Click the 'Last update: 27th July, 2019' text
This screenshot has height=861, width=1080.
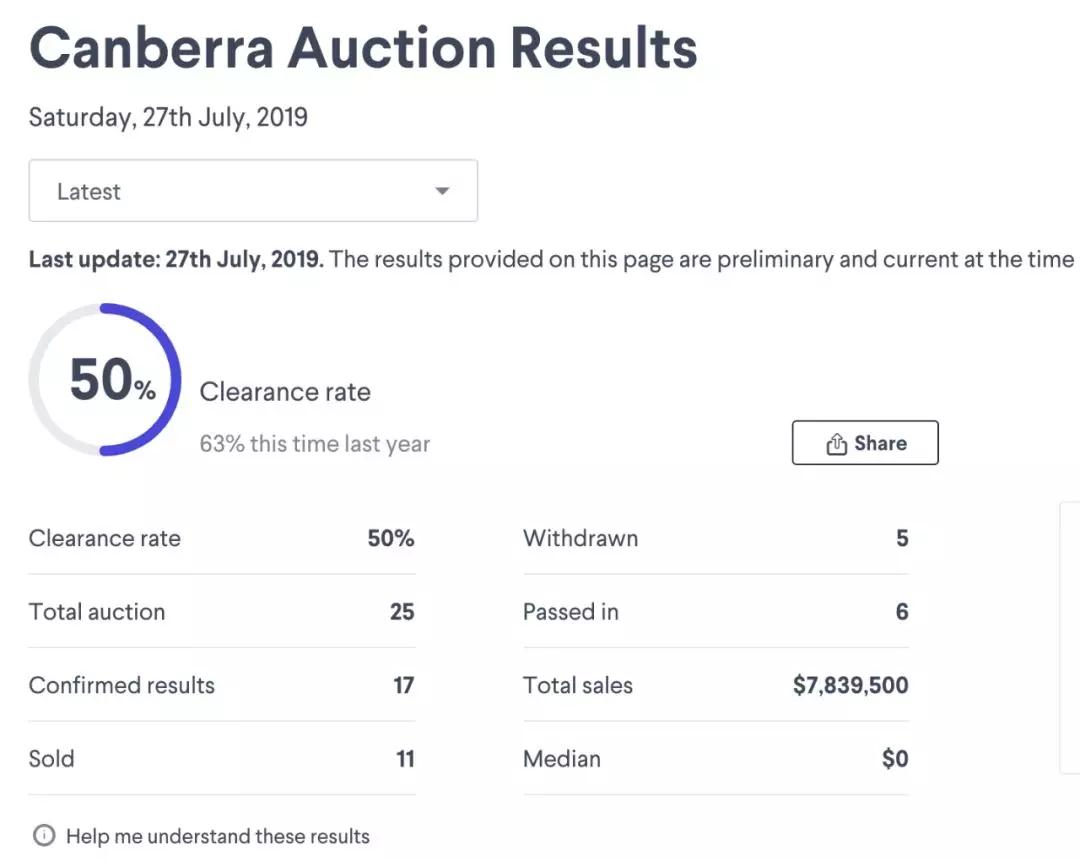[176, 260]
